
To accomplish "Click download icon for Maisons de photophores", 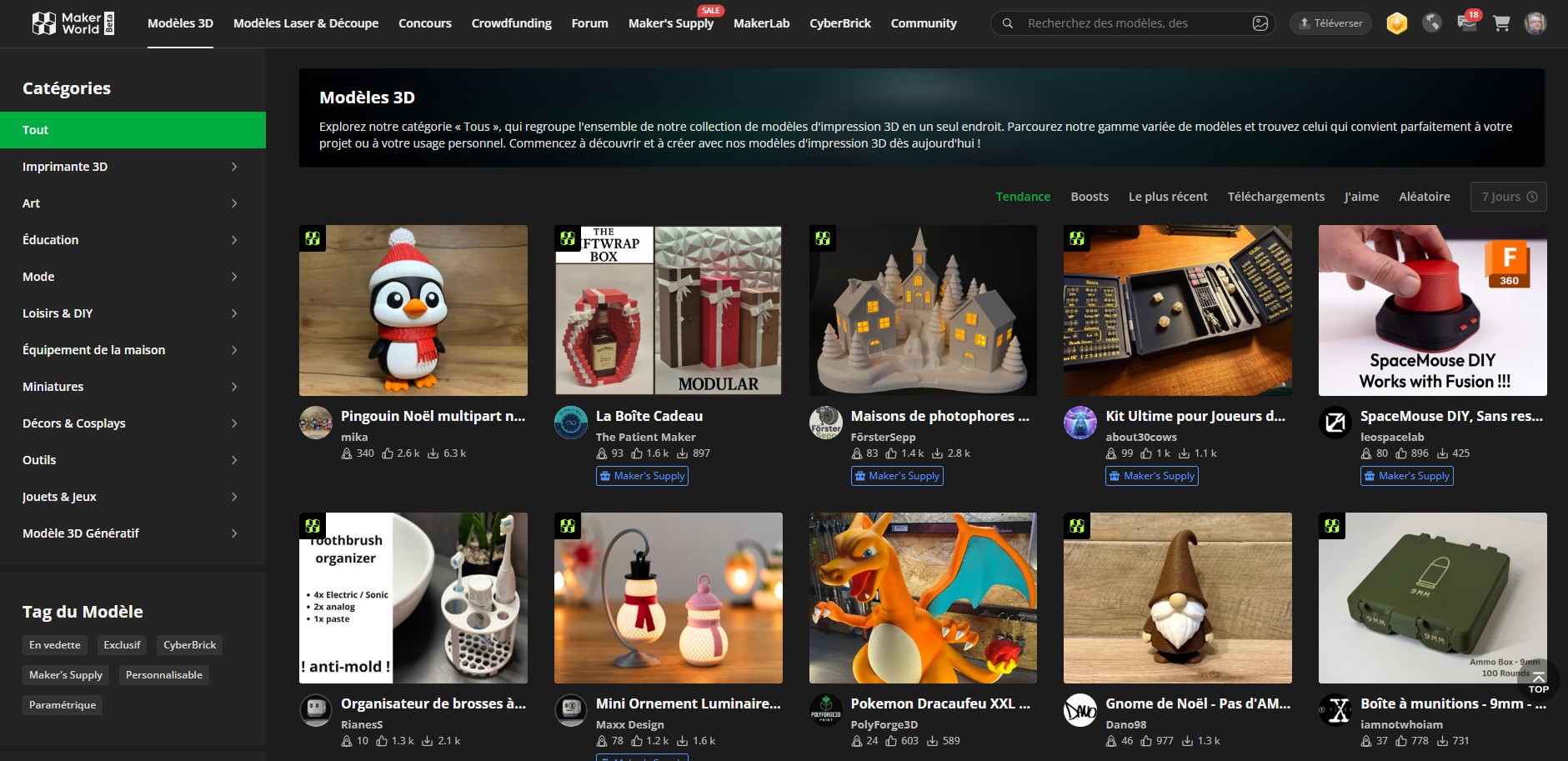I will 937,453.
